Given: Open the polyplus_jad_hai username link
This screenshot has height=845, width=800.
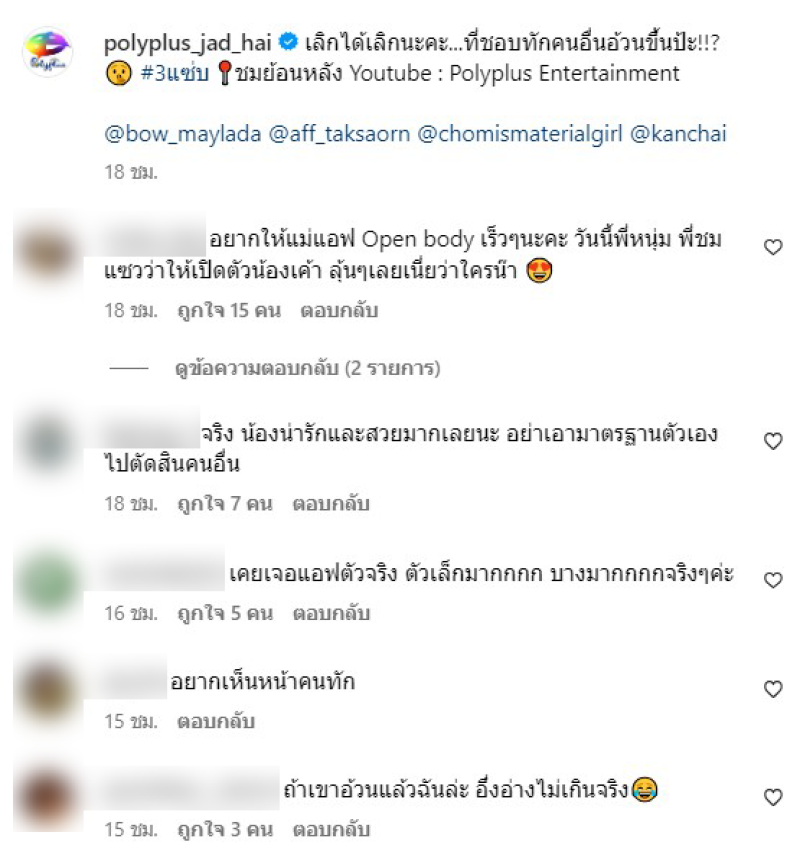Looking at the screenshot, I should point(188,43).
